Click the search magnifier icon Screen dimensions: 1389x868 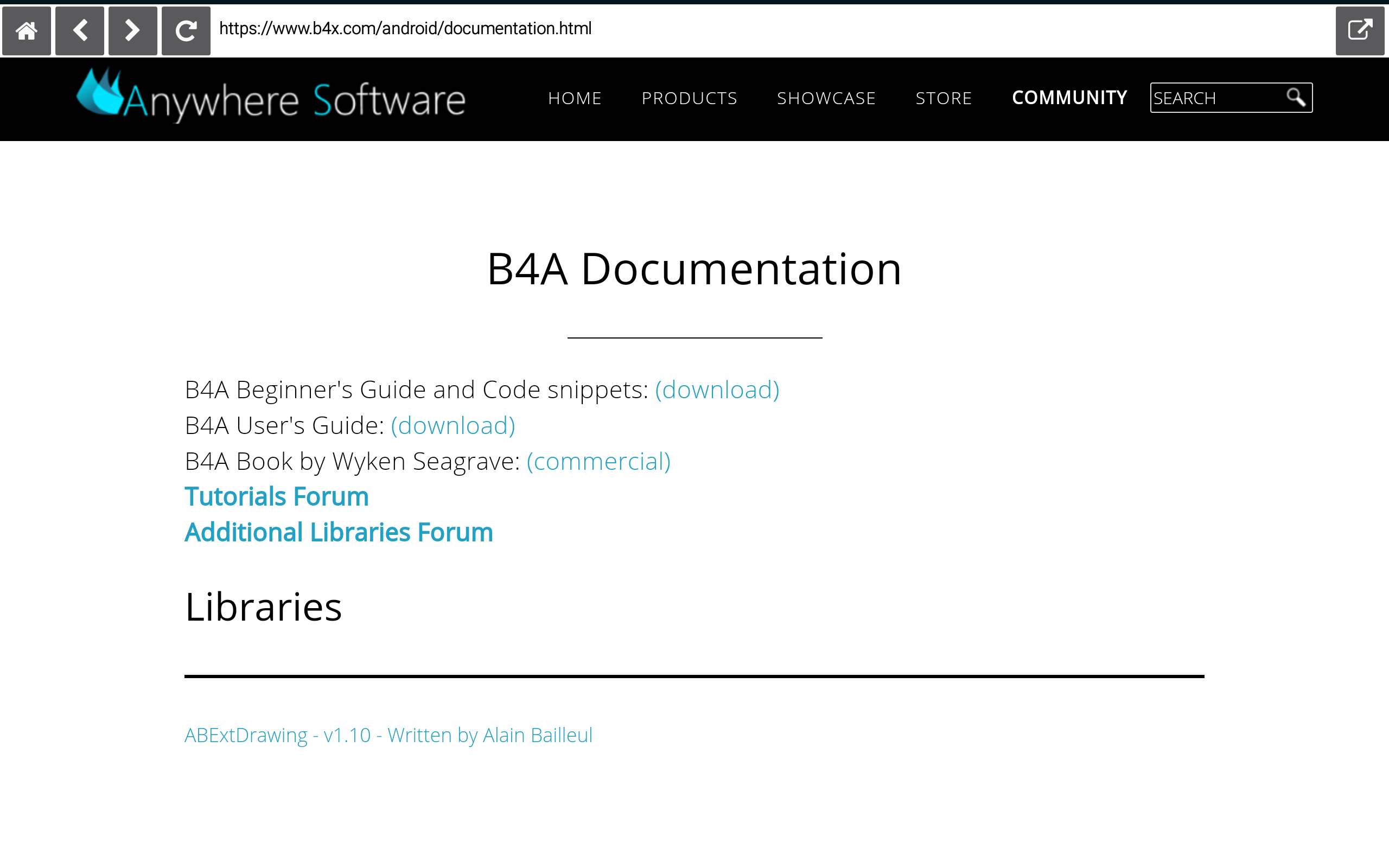1296,98
